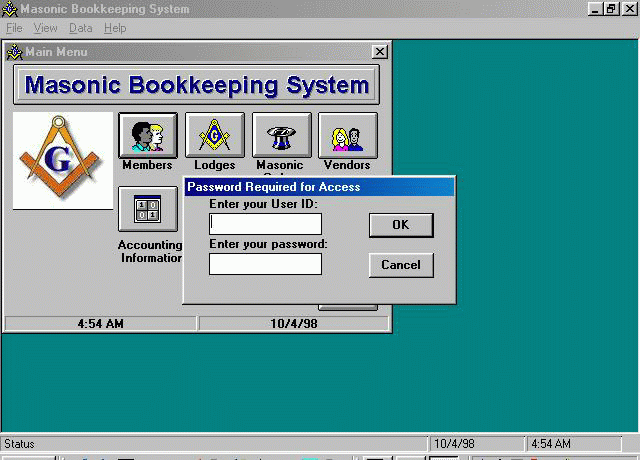Close the Main Menu window
This screenshot has height=460, width=640.
tap(380, 52)
